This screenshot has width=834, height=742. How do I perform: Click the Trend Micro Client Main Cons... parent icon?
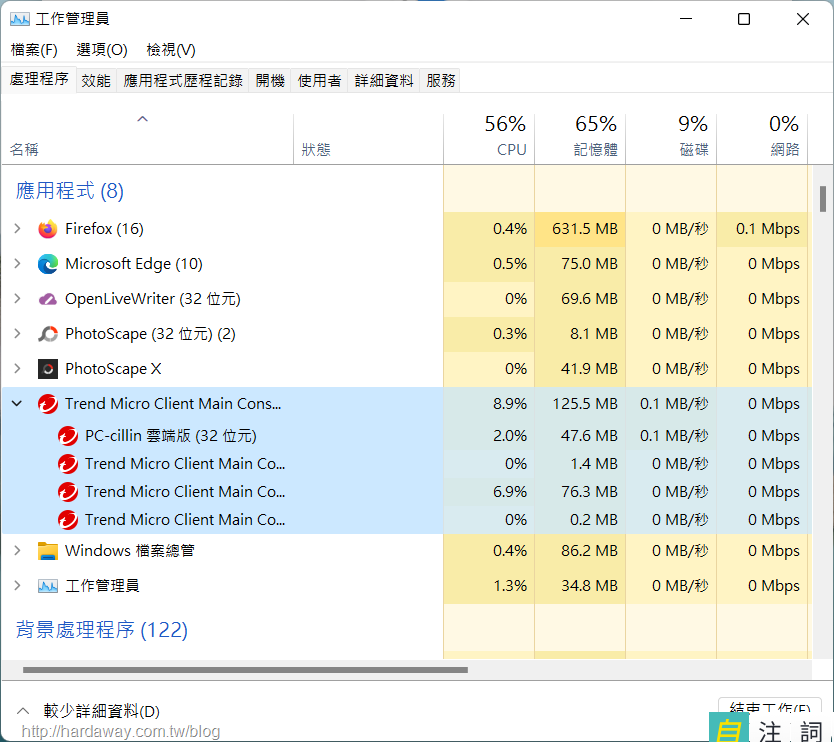click(47, 404)
